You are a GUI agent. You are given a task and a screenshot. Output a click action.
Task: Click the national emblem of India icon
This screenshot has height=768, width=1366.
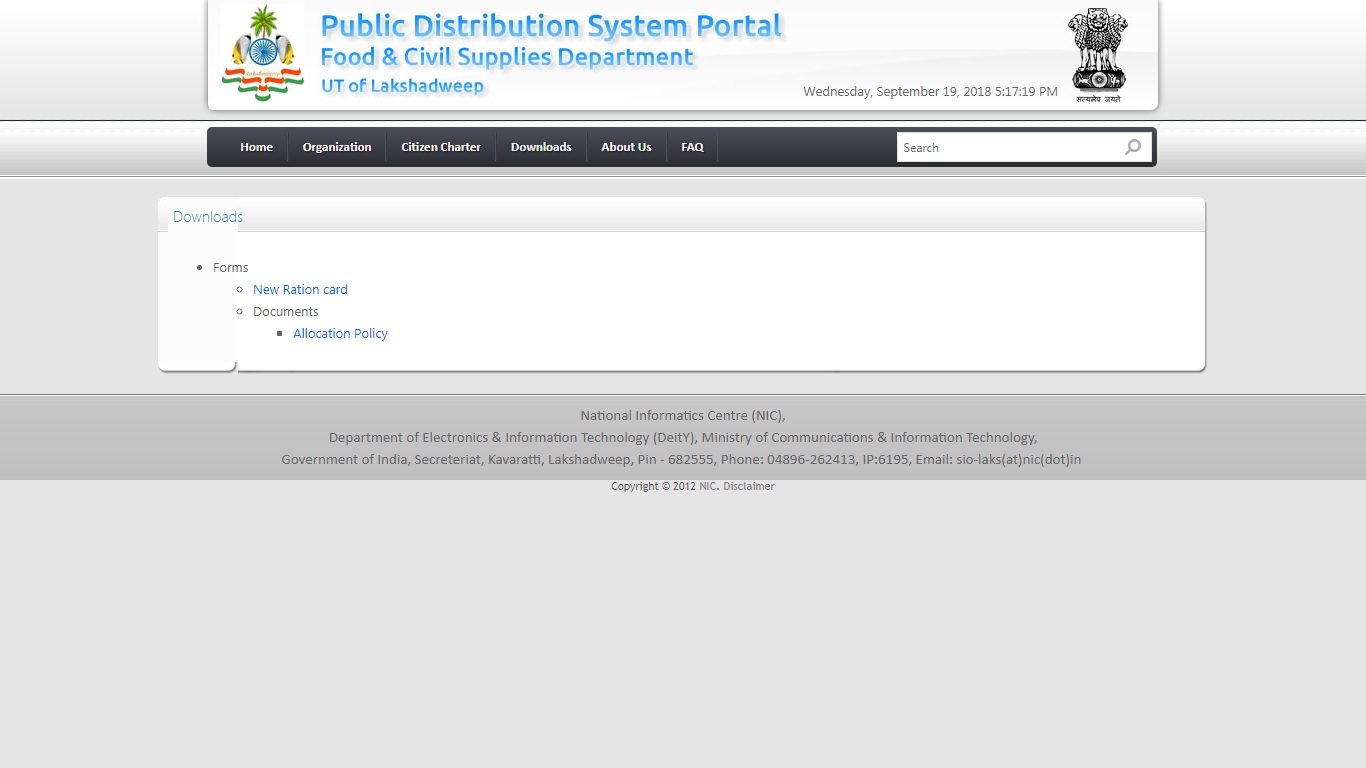click(x=1097, y=52)
